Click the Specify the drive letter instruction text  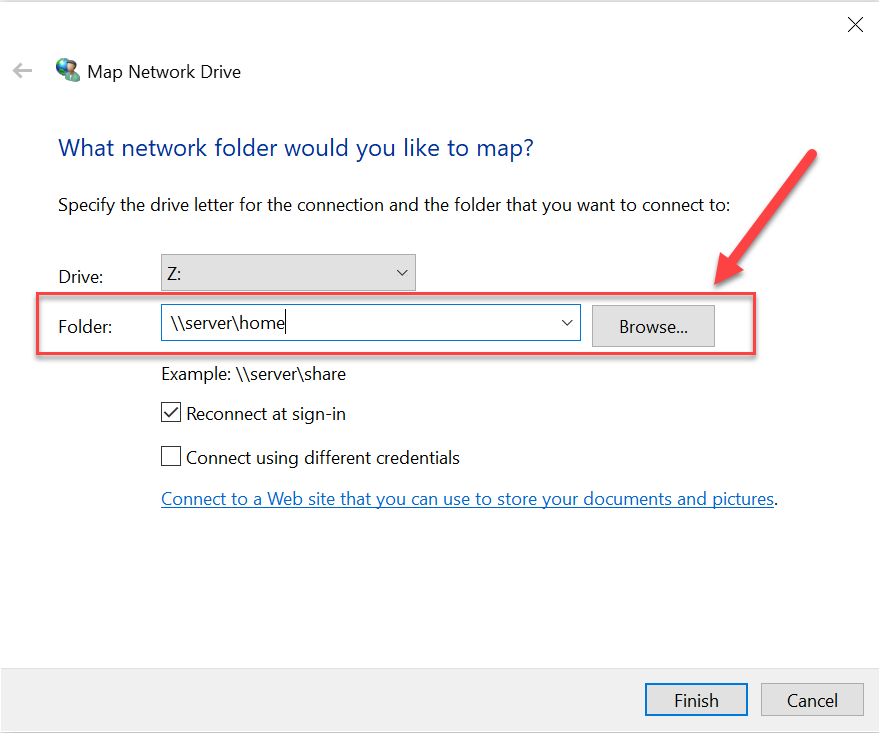click(394, 205)
